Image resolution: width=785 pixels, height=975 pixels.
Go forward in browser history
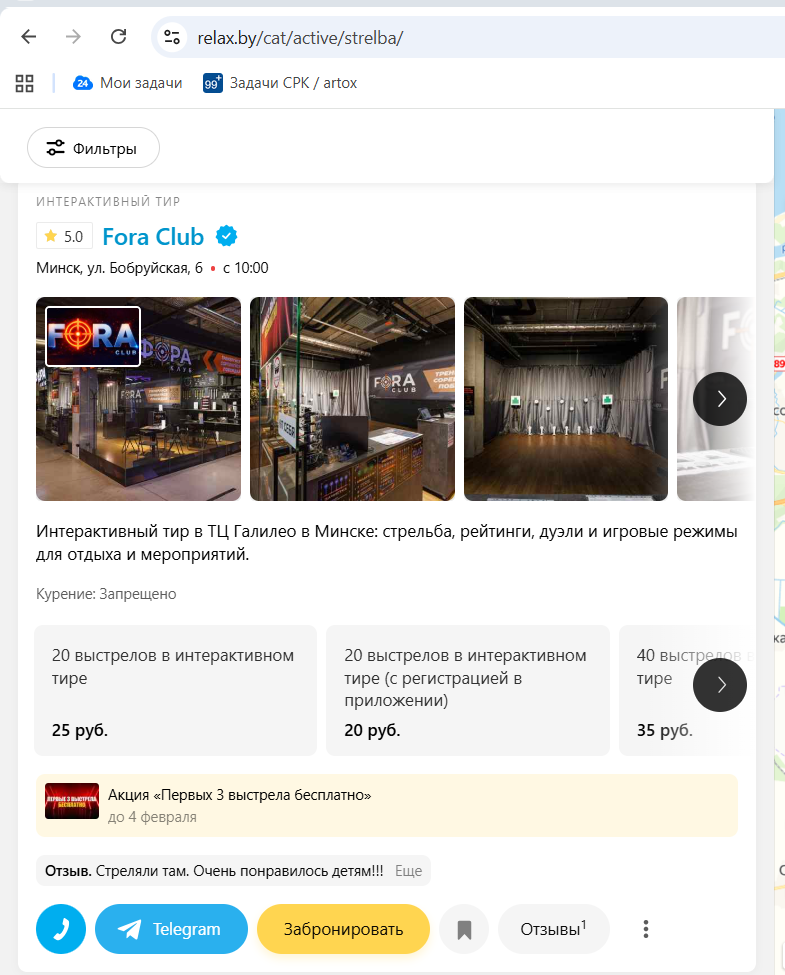73,37
